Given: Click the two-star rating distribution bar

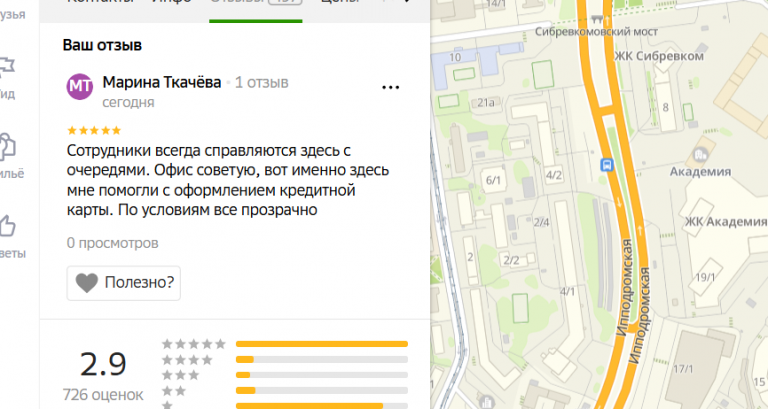Looking at the screenshot, I should point(322,390).
